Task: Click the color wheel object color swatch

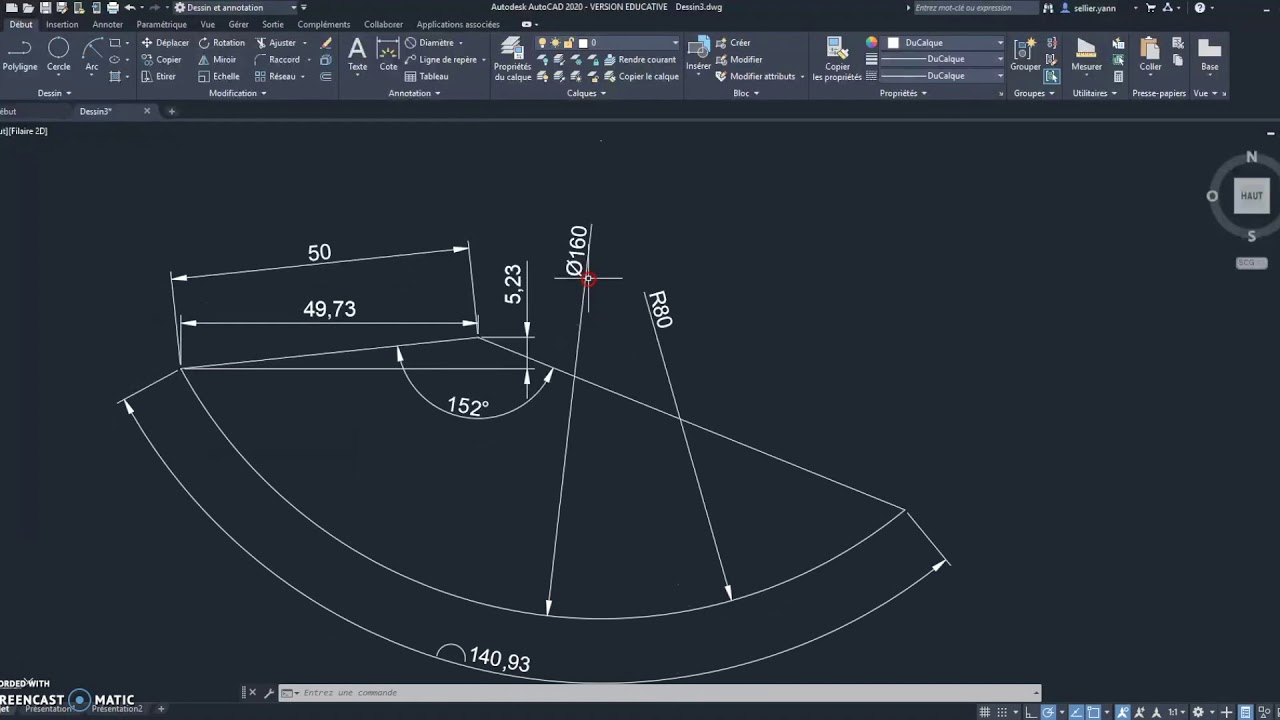Action: pyautogui.click(x=871, y=43)
